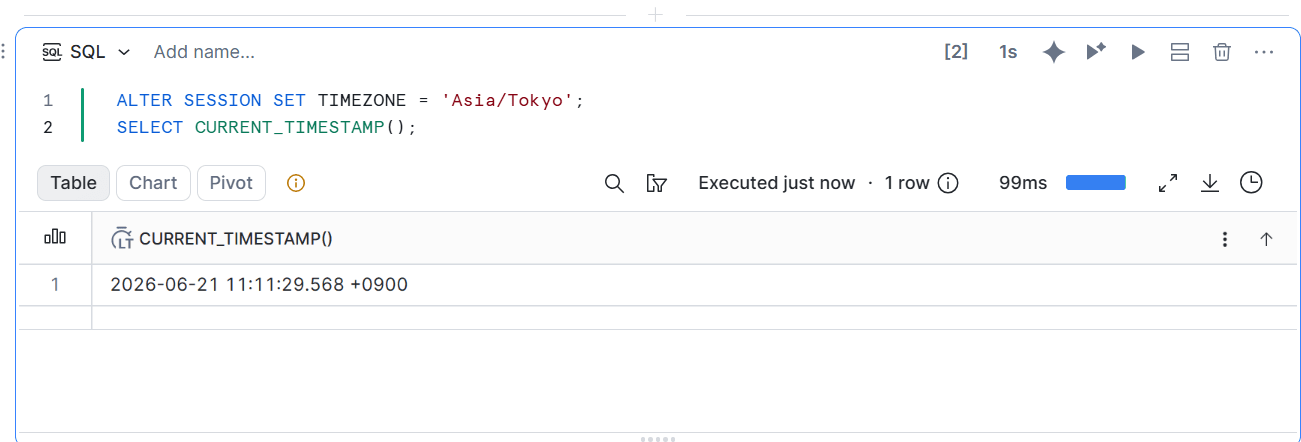Click the plus icon to add a cell above
Viewport: 1301px width, 442px height.
656,14
